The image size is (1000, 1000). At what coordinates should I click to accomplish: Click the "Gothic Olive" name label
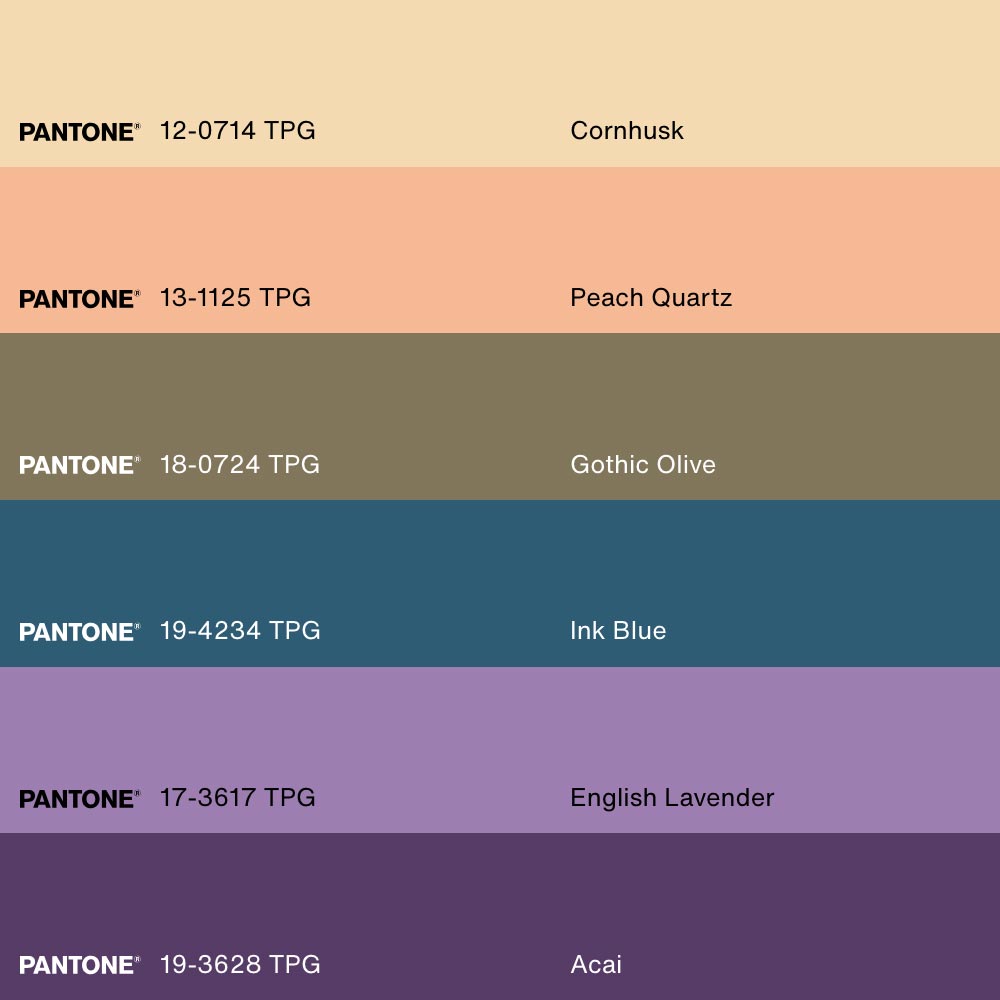pos(643,464)
